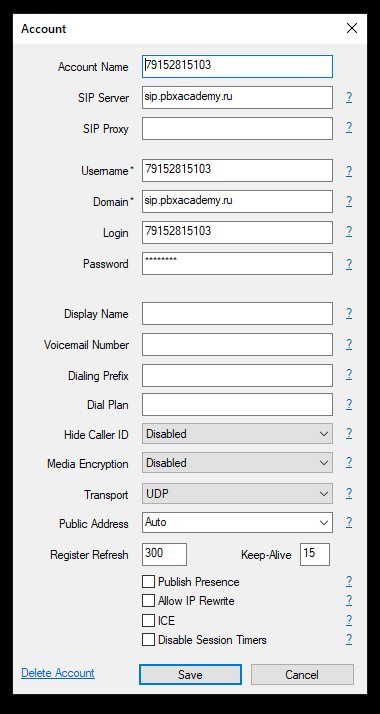Click the empty SIP Proxy field
The image size is (380, 714).
tap(237, 128)
